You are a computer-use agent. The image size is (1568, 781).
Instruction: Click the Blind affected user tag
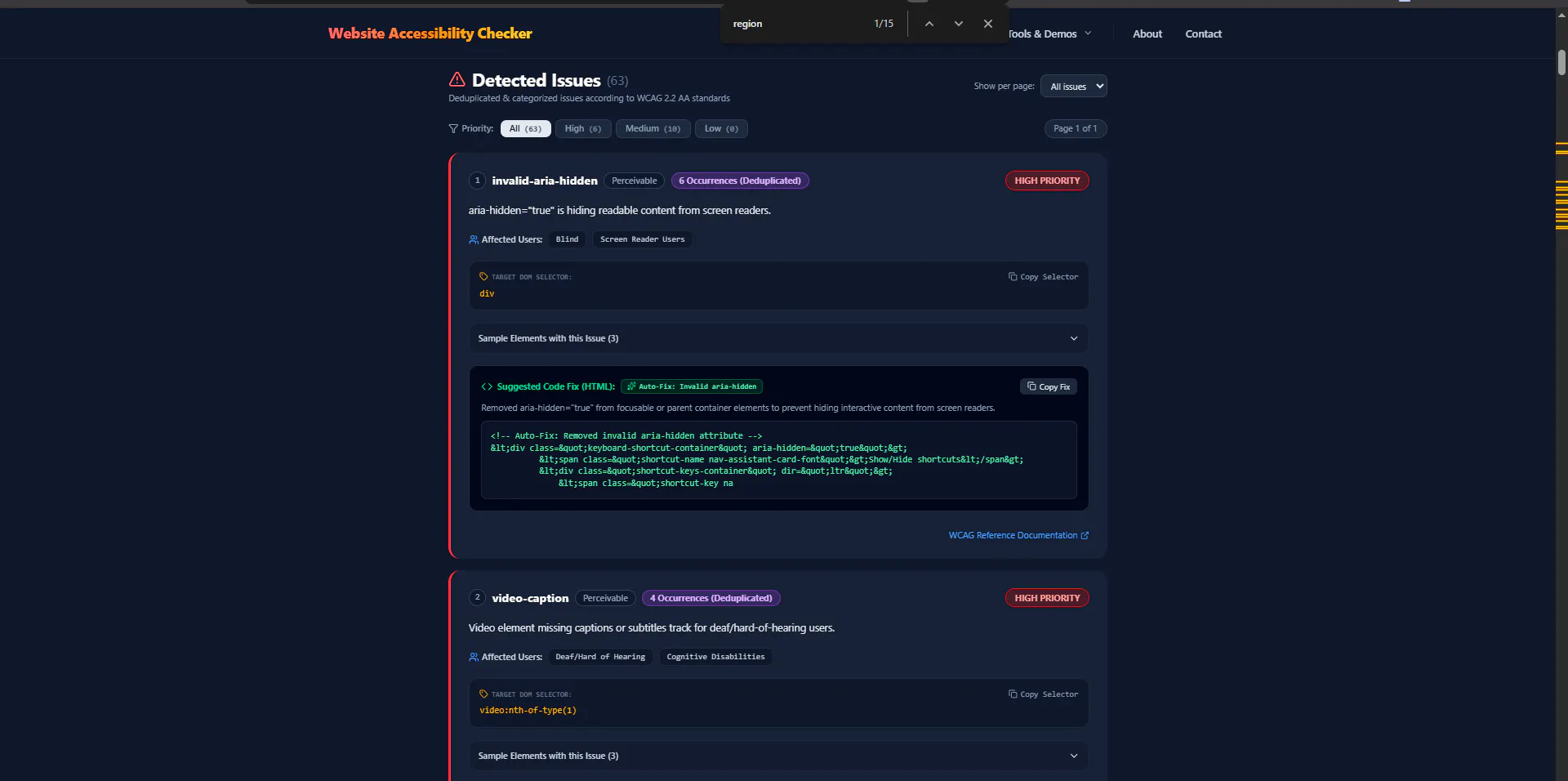pyautogui.click(x=567, y=239)
